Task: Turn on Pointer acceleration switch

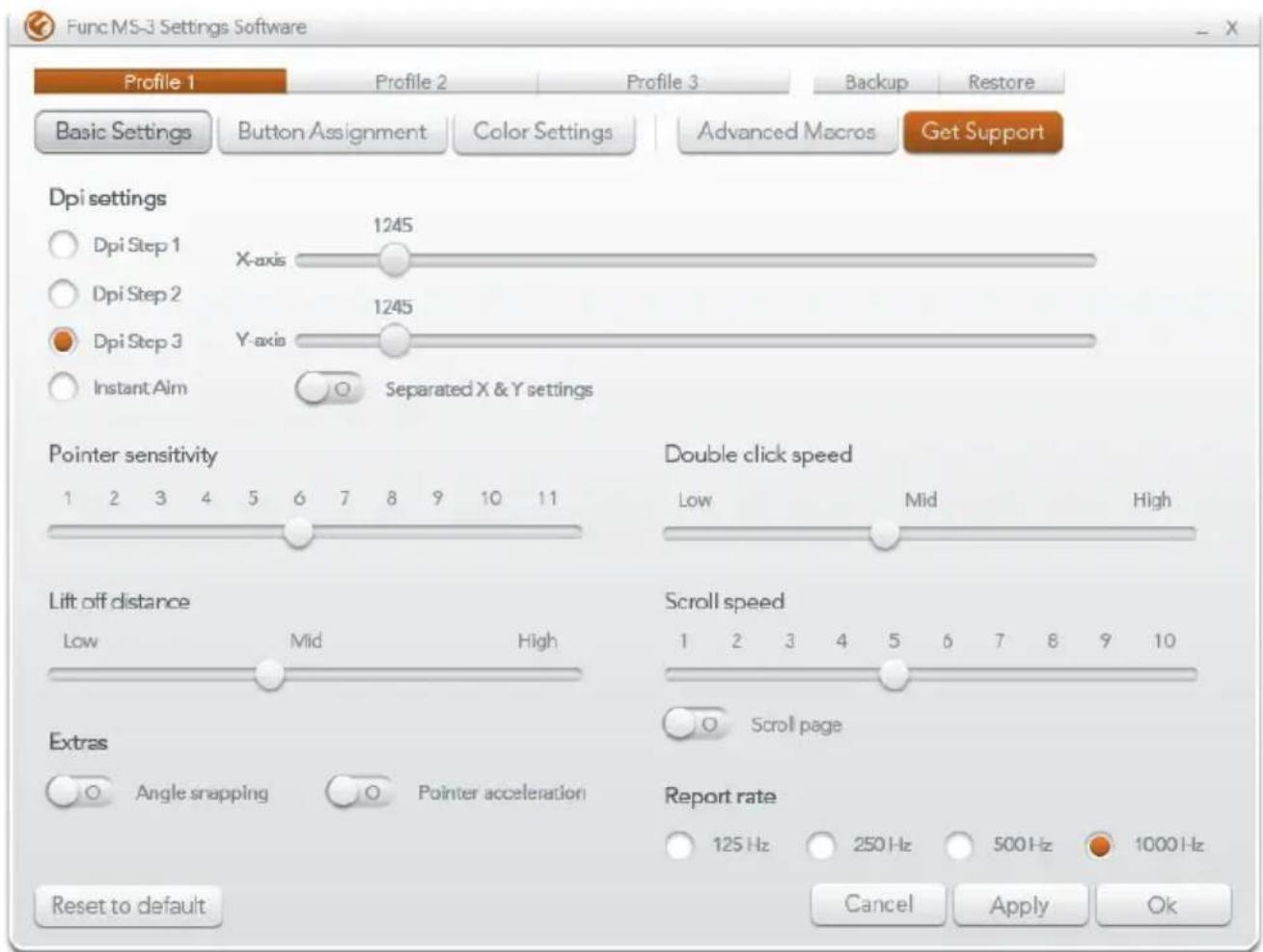Action: click(x=360, y=793)
